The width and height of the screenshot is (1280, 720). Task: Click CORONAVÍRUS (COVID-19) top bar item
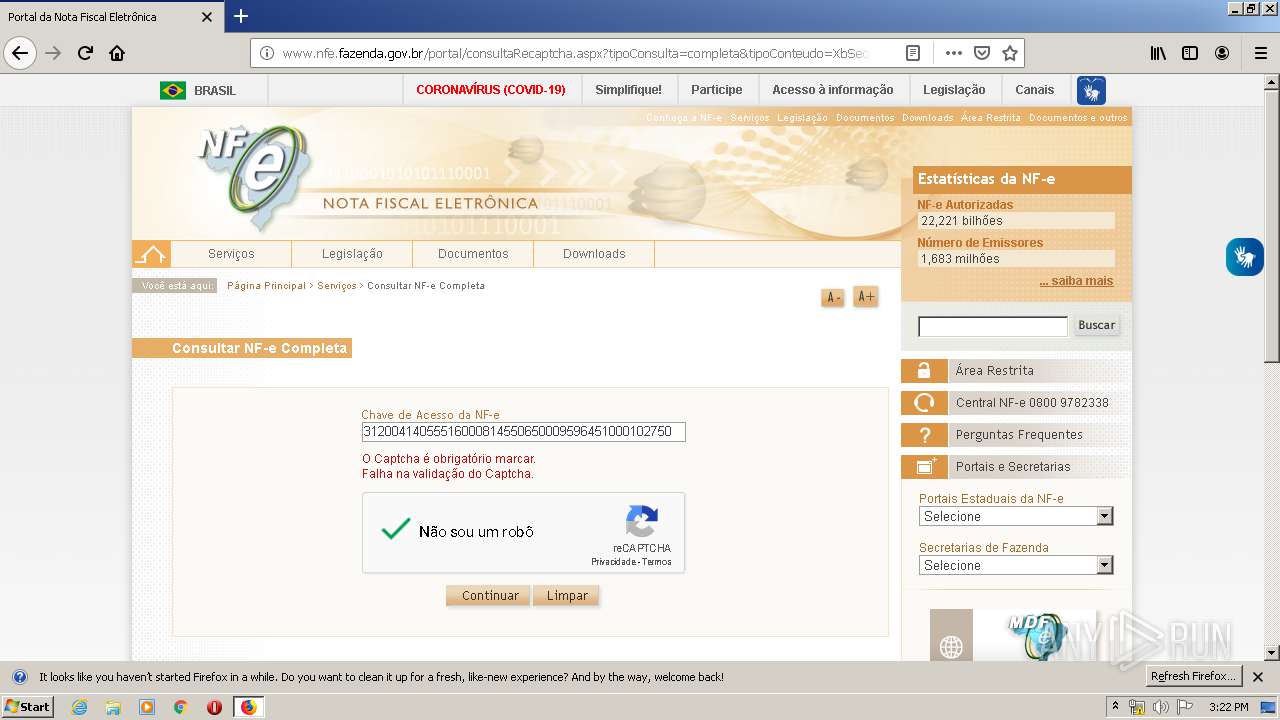click(x=491, y=90)
